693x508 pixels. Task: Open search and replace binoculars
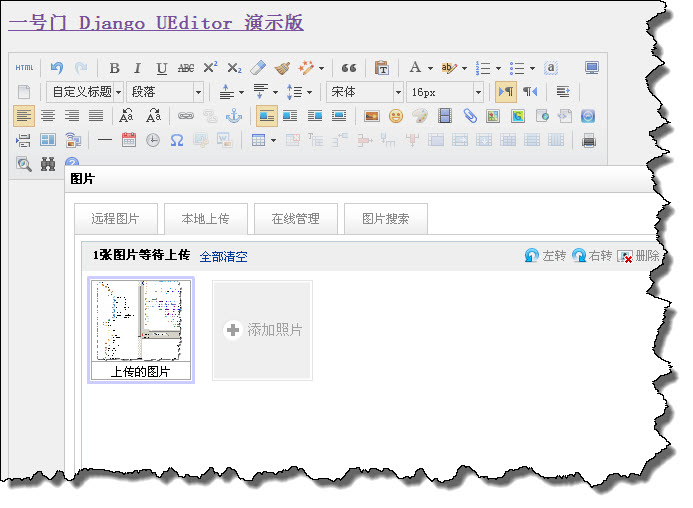coord(48,164)
